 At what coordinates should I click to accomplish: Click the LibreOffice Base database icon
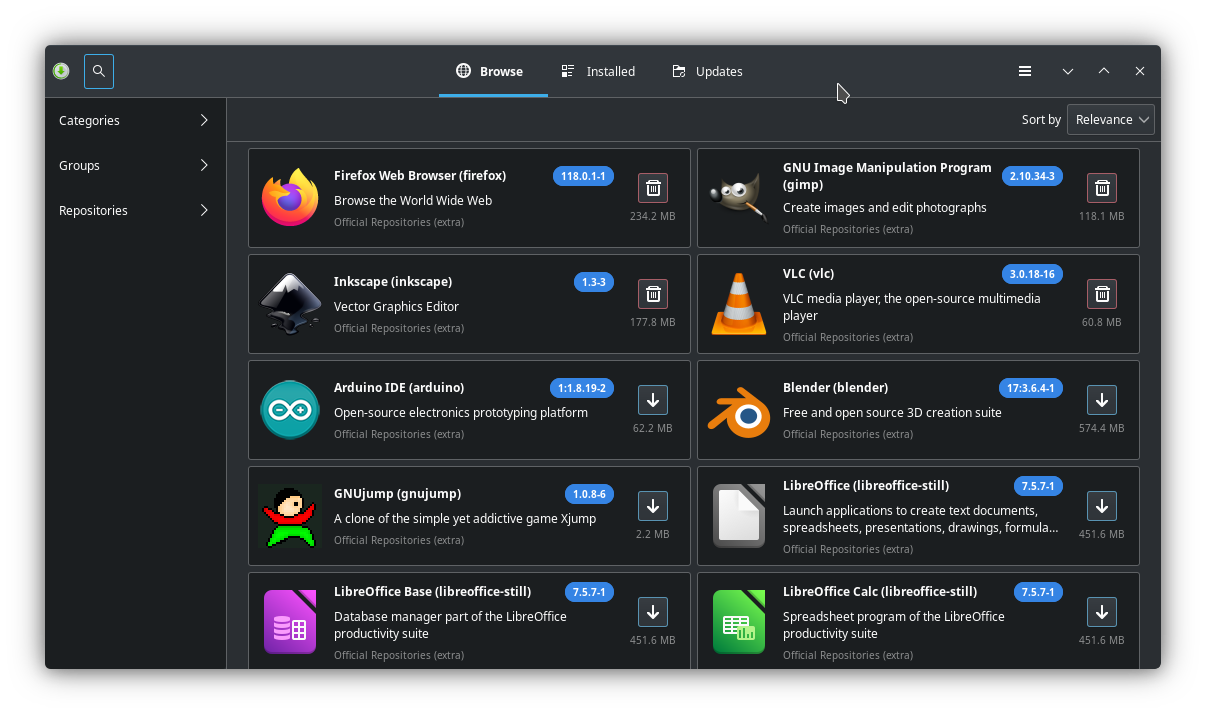pos(290,622)
